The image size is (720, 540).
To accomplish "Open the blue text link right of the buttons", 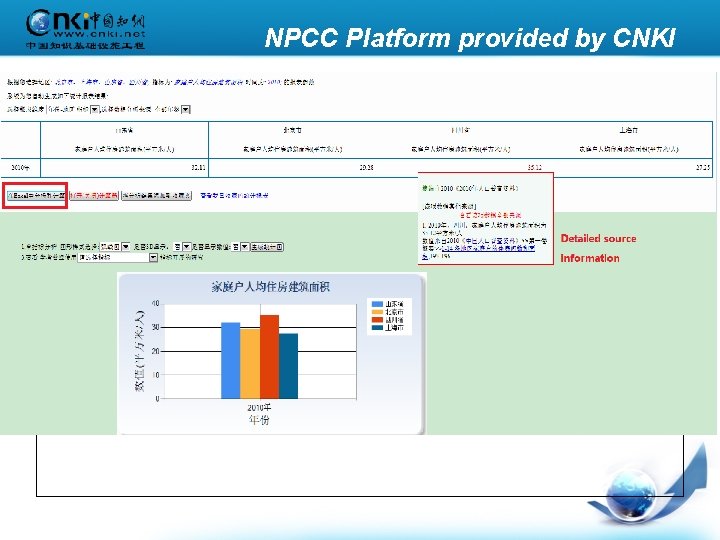I will (x=234, y=196).
